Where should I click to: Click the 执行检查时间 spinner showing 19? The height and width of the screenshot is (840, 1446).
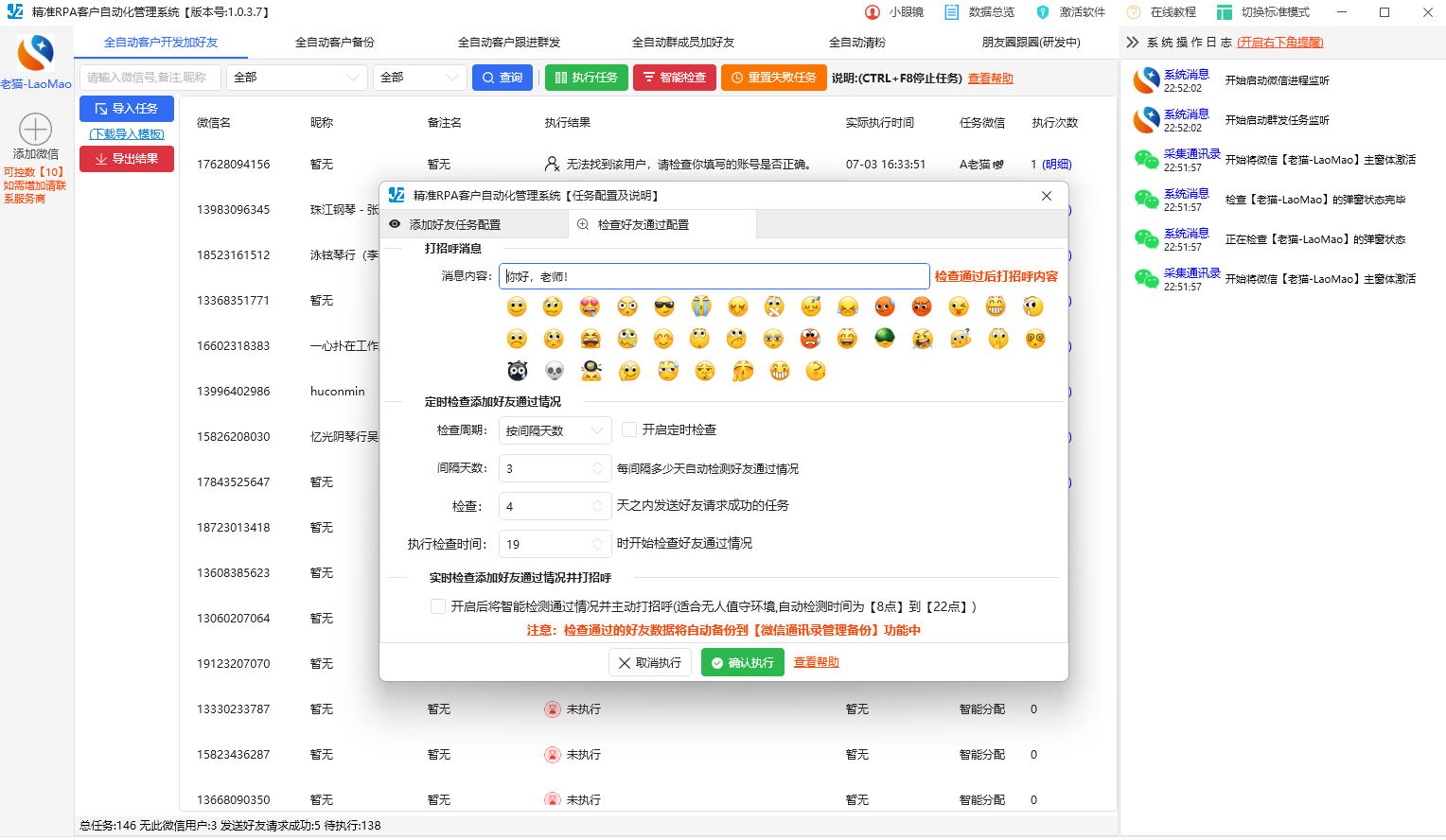[555, 544]
